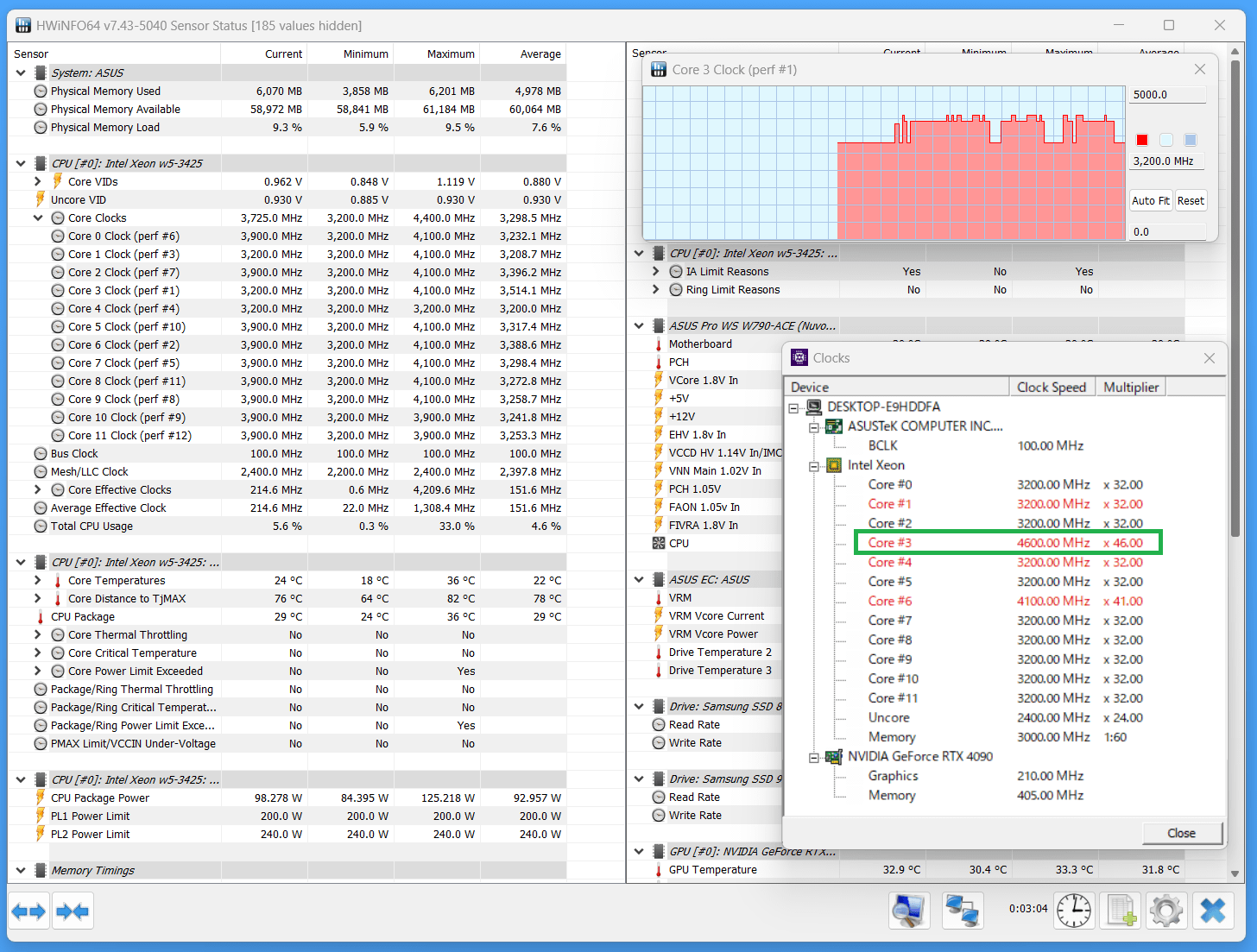Collapse the System: ASUS sensor group

tap(21, 73)
